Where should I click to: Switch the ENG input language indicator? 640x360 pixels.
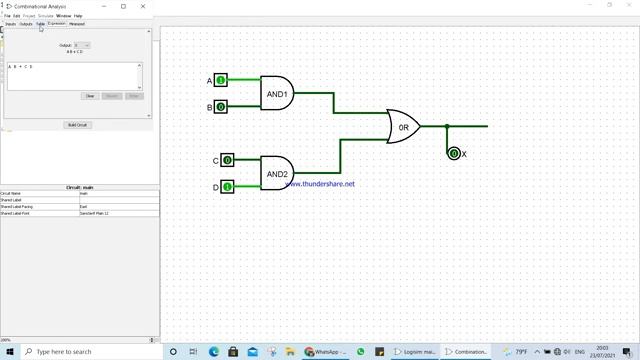coord(580,351)
